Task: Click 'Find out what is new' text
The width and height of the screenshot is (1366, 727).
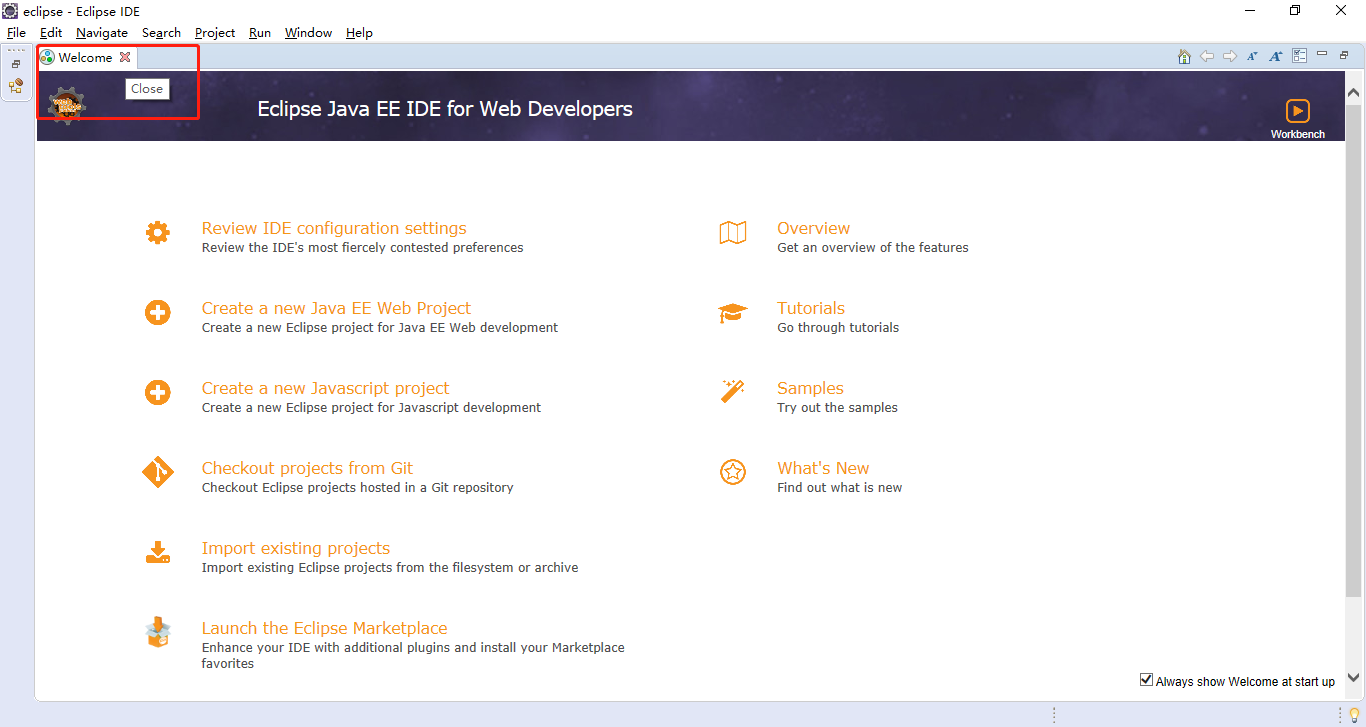Action: (840, 487)
